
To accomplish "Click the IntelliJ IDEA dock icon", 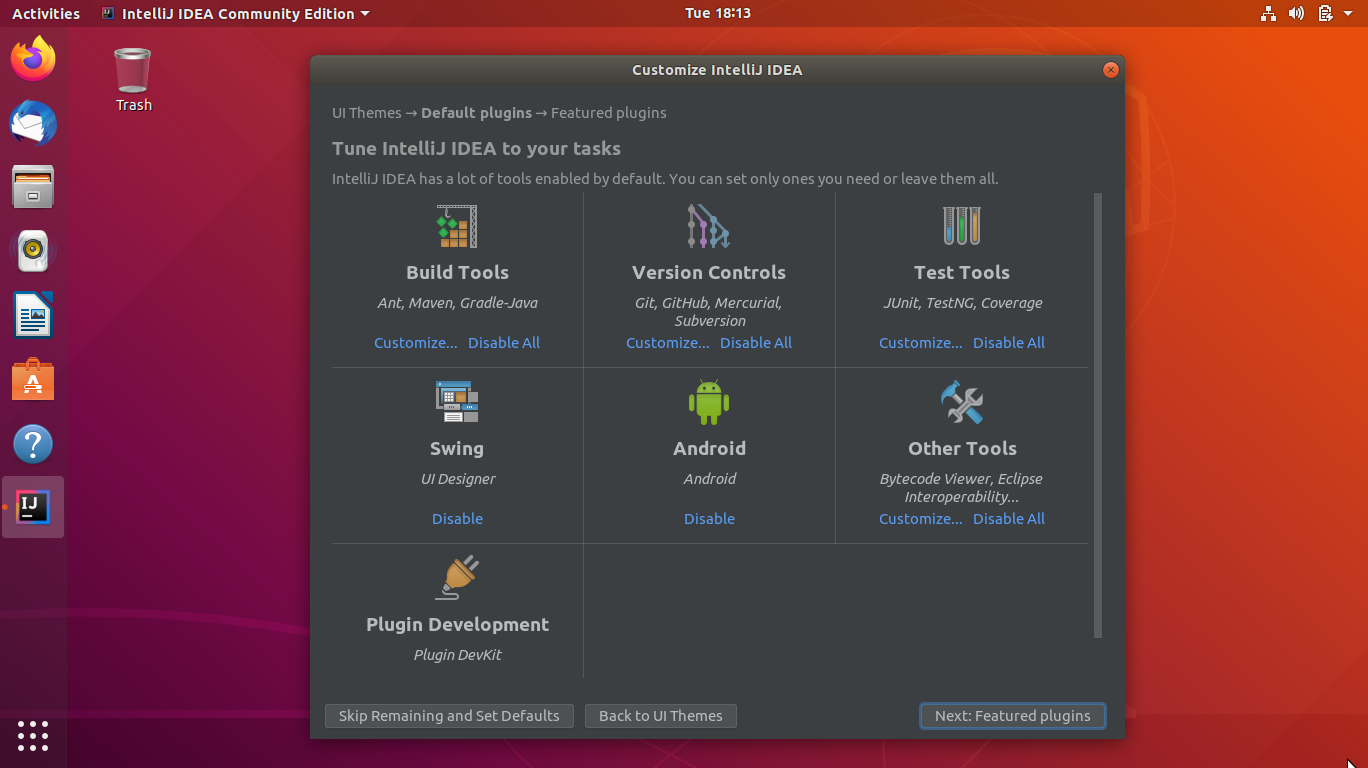I will (33, 507).
